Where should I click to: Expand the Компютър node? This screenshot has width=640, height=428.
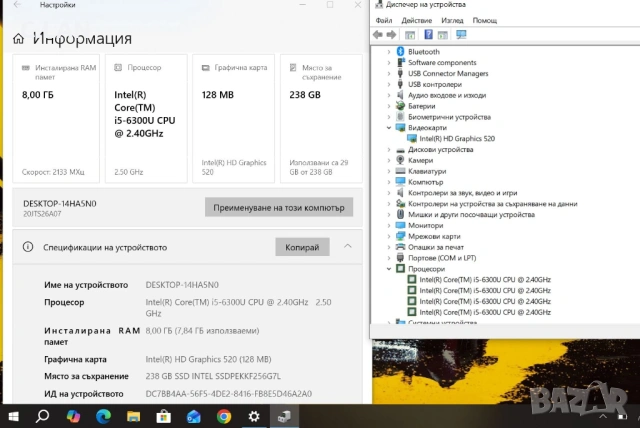pyautogui.click(x=389, y=182)
